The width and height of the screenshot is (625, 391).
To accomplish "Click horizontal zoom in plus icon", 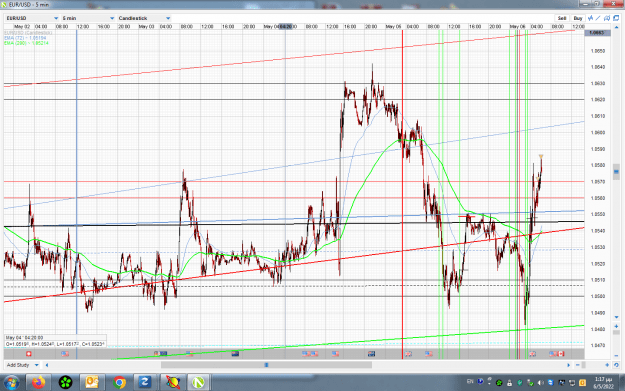I will tap(607, 365).
